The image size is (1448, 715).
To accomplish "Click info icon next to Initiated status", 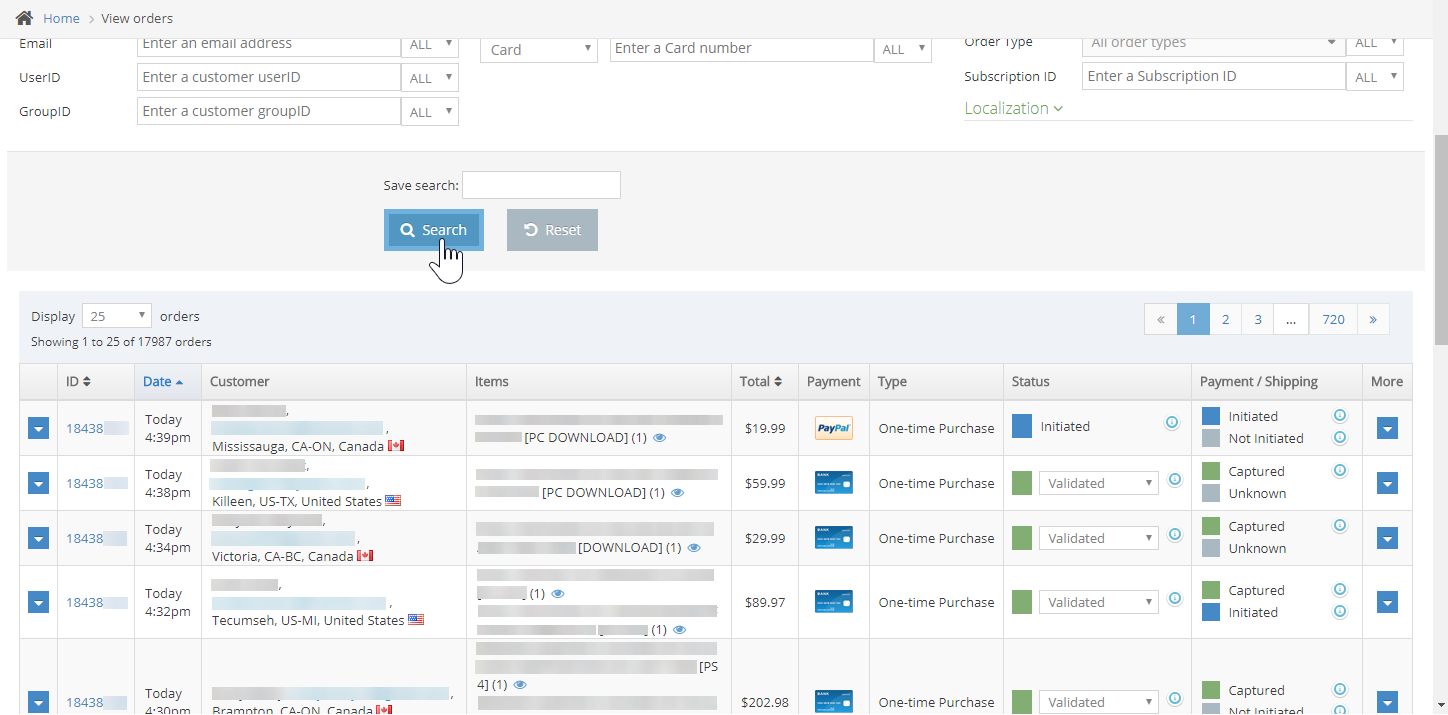I will coord(1172,424).
